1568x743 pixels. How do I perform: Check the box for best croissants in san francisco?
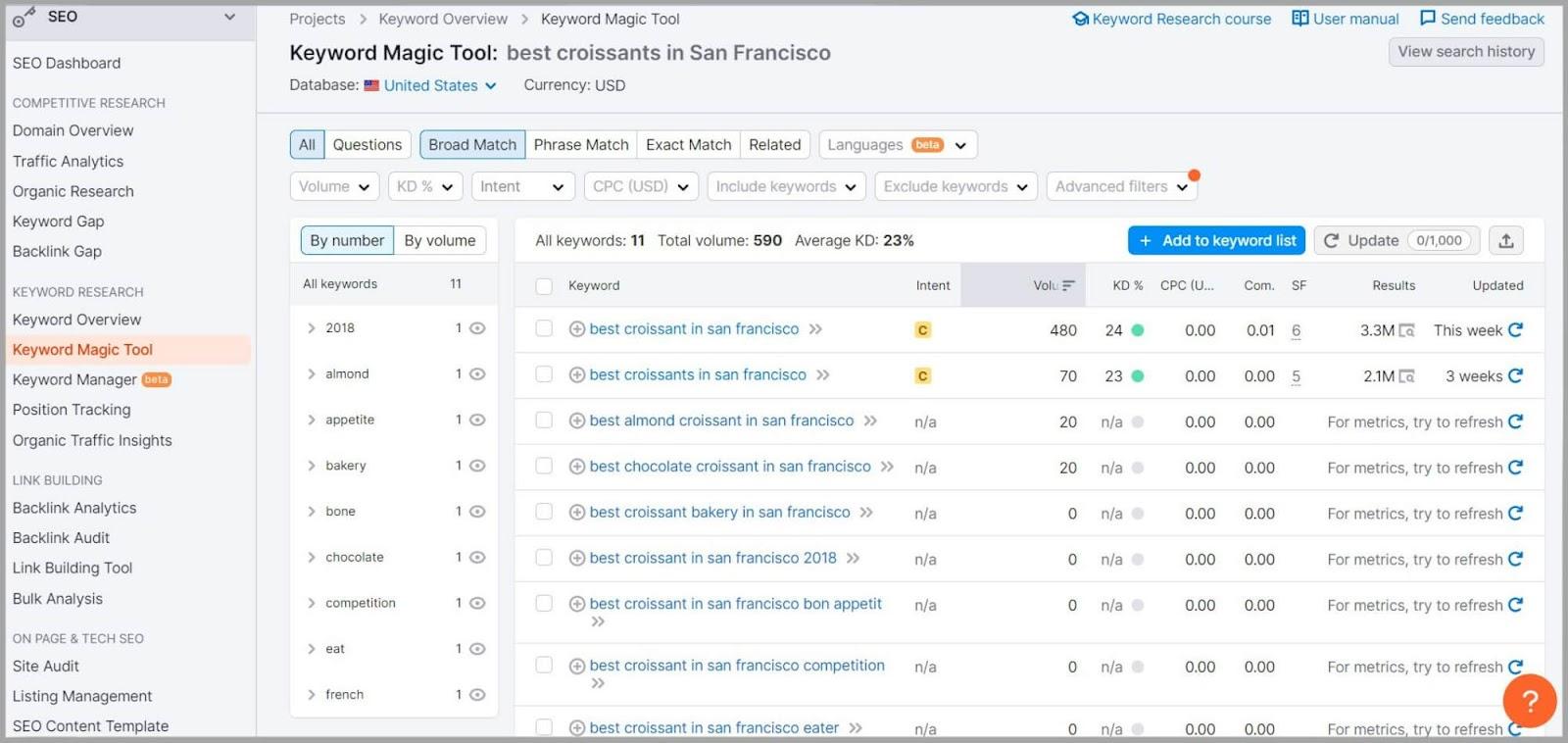click(544, 374)
